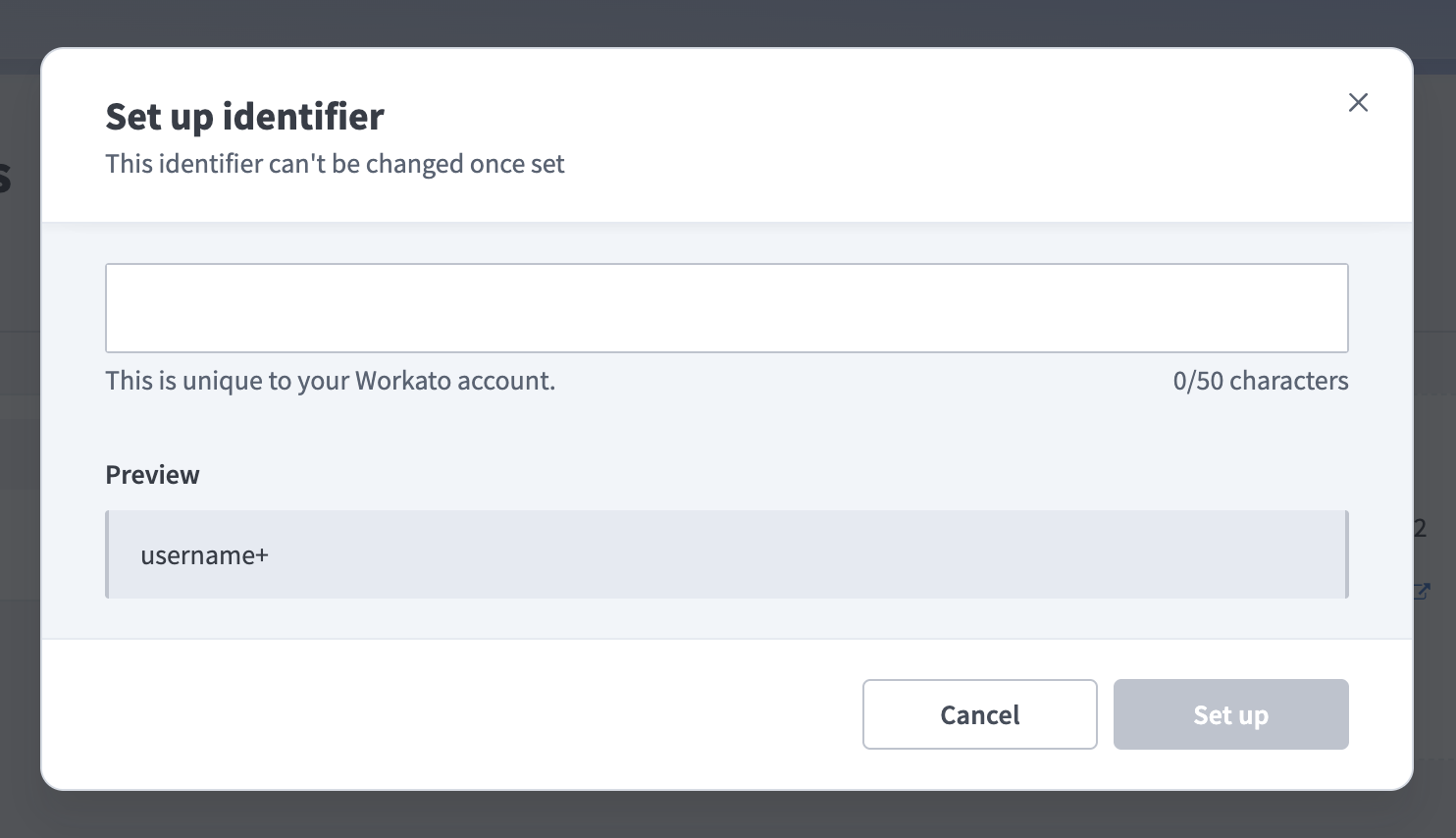1456x838 pixels.
Task: Click the username+ preview text
Action: [x=204, y=554]
